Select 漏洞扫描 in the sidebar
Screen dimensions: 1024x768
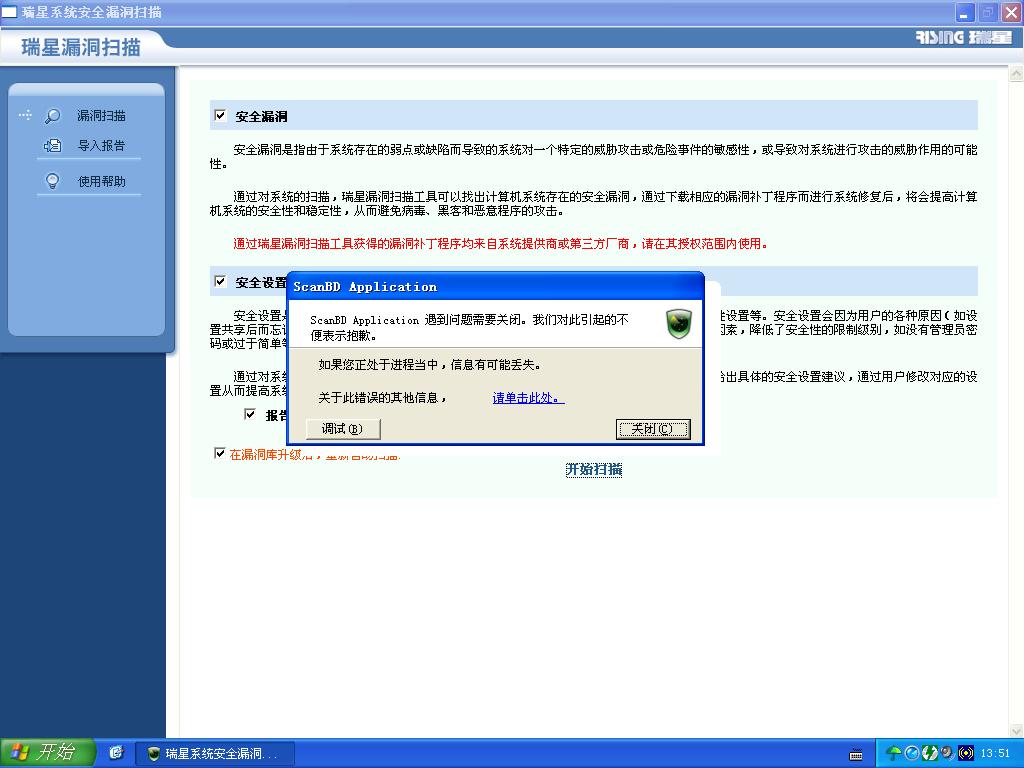[x=101, y=116]
